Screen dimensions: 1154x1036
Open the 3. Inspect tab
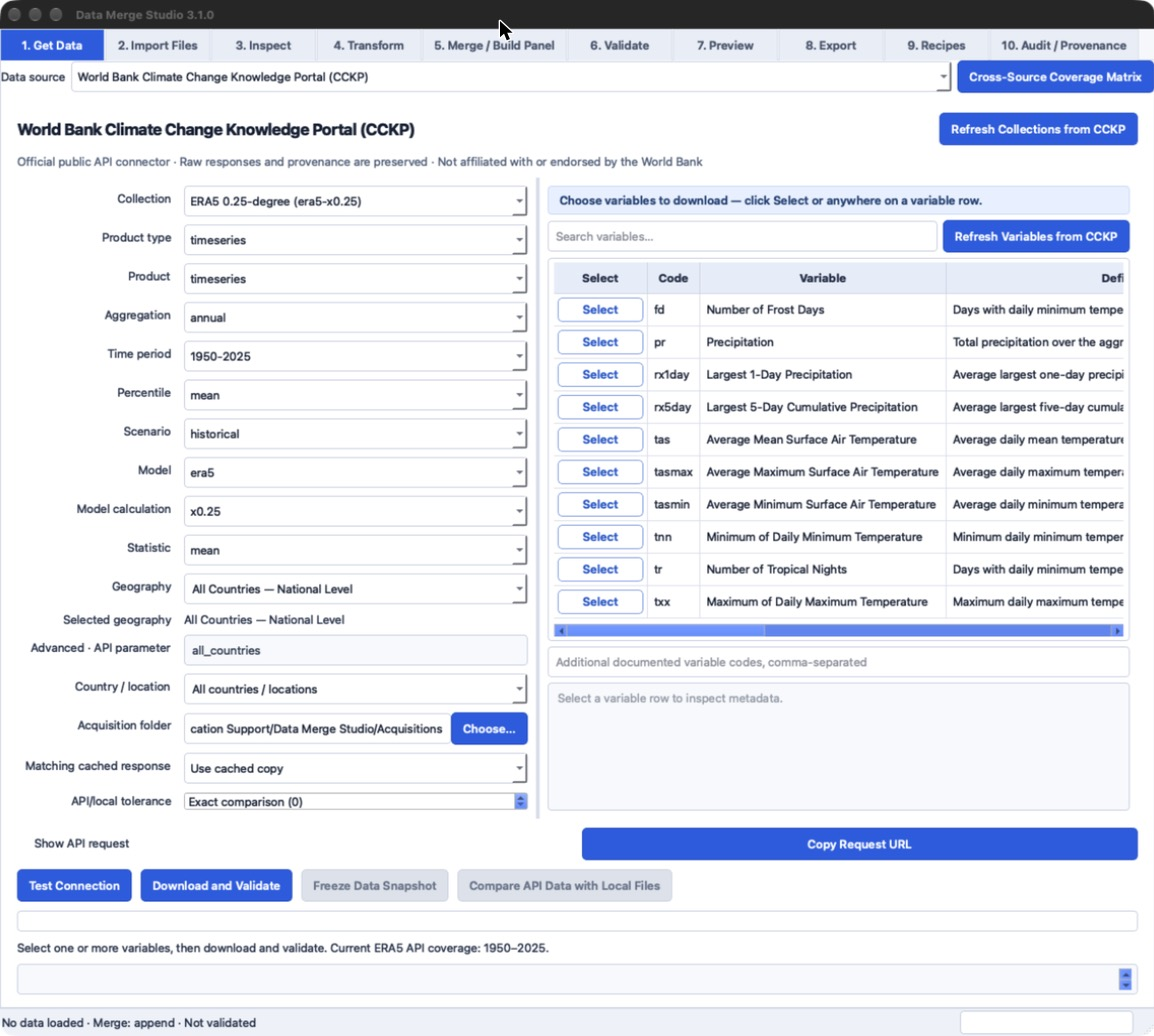263,46
